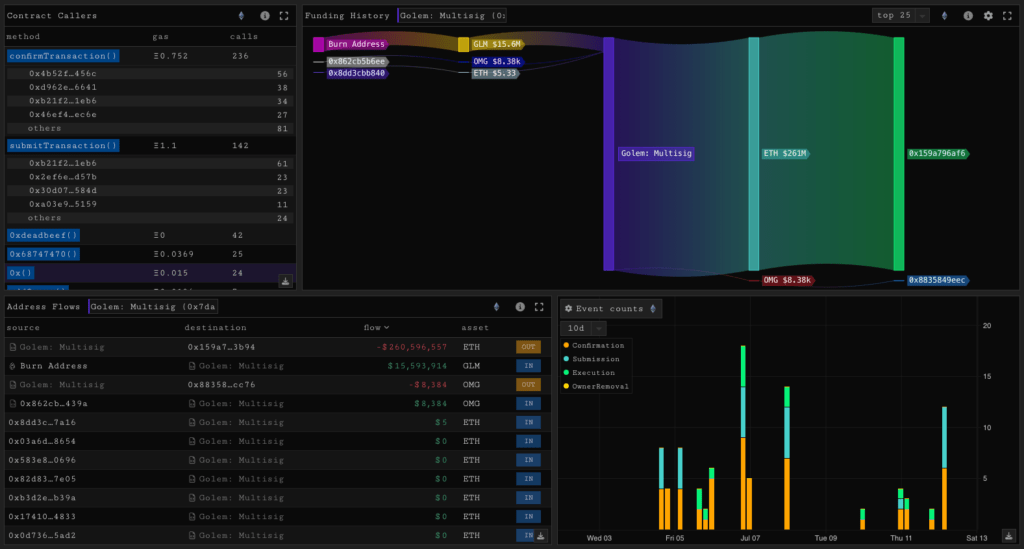Download the Event counts chart
The height and width of the screenshot is (549, 1024).
[1007, 535]
